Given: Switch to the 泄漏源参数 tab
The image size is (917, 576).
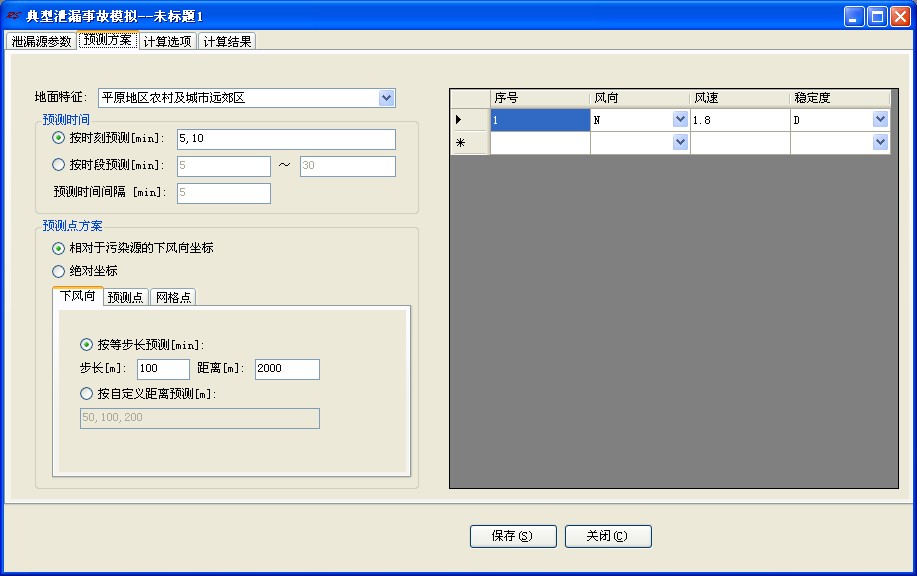Looking at the screenshot, I should pyautogui.click(x=41, y=41).
